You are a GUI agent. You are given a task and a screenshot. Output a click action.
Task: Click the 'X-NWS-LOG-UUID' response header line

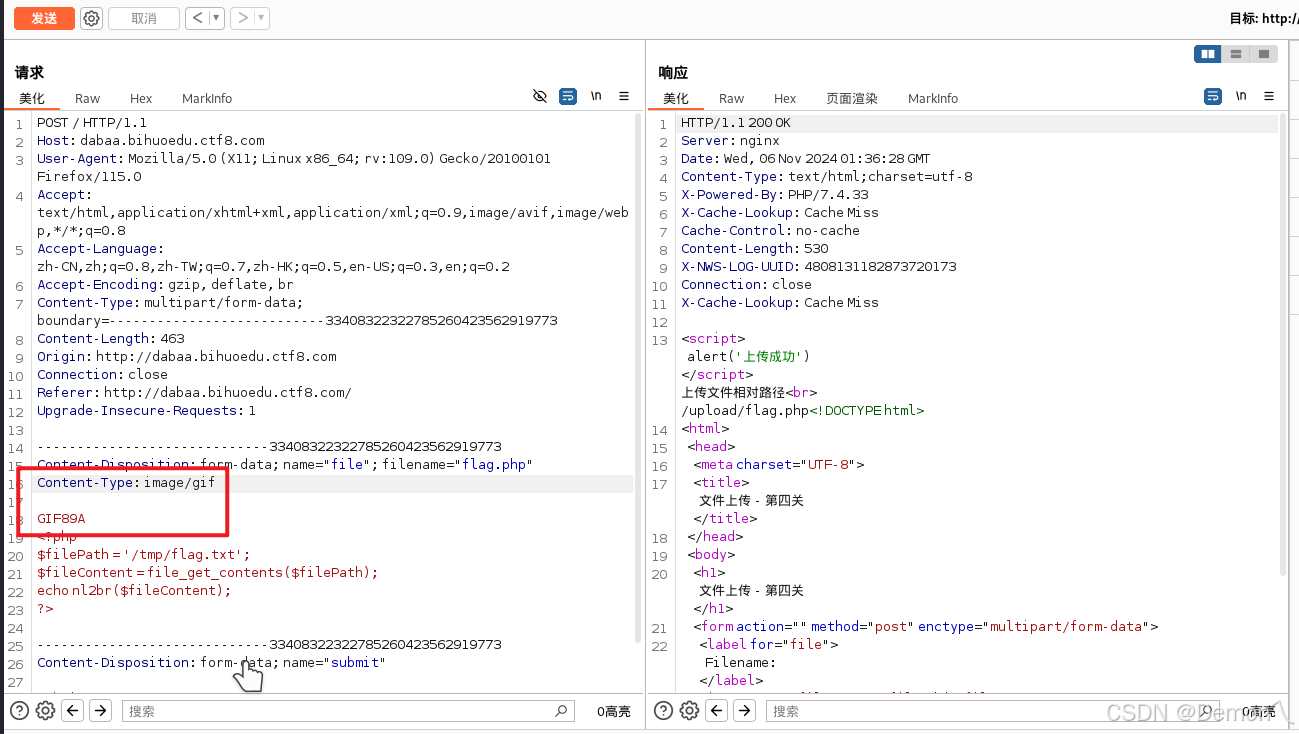click(x=819, y=267)
